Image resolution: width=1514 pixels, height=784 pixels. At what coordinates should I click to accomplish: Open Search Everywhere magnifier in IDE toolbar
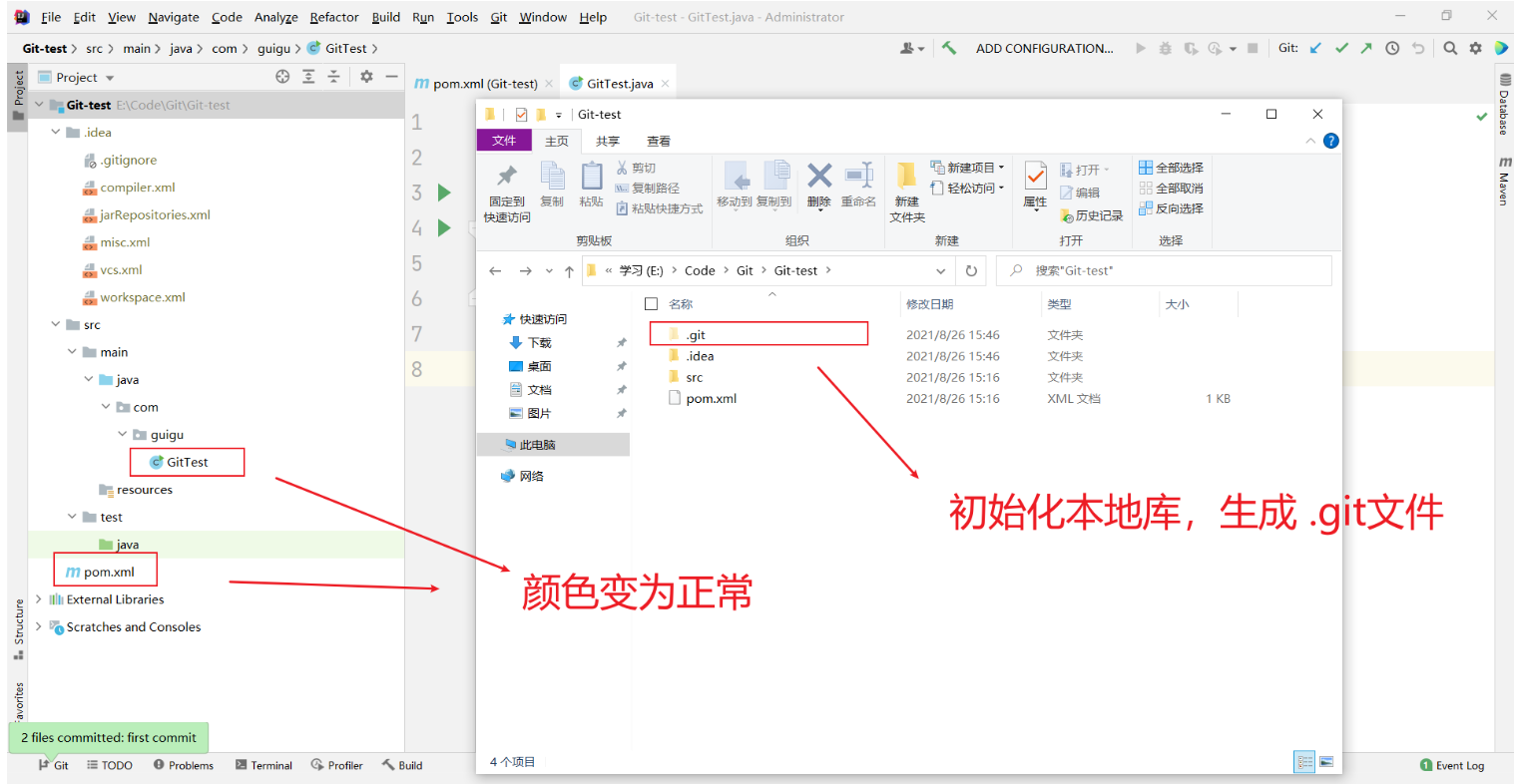1450,48
